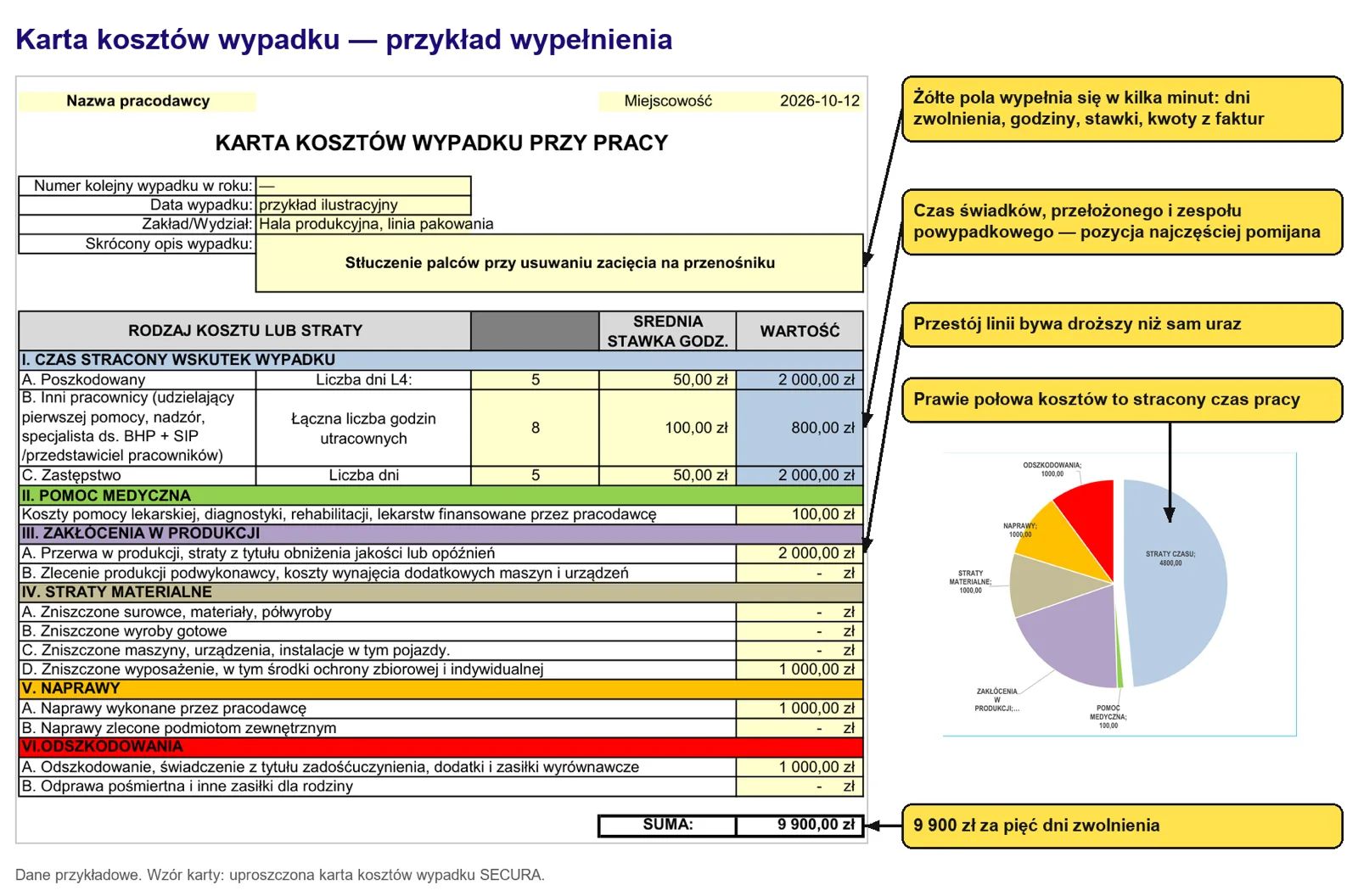Screen dimensions: 1358x896
Task: Click the 'Prawie połowa kosztów' callout box
Action: 1122,400
